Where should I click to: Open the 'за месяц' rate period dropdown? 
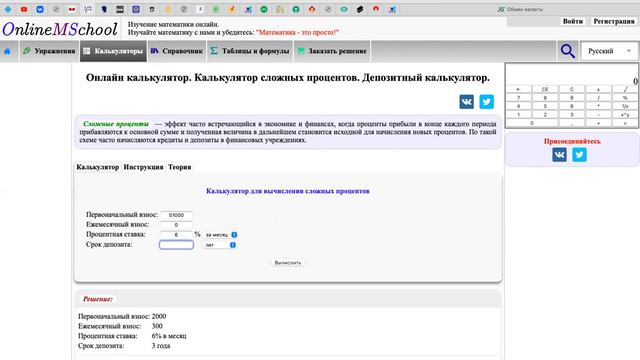click(220, 235)
